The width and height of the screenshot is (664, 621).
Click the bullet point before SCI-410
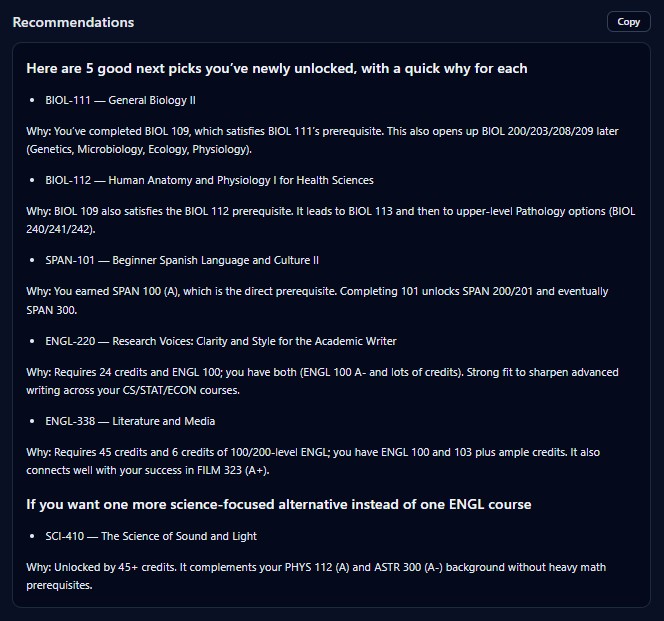pyautogui.click(x=33, y=537)
